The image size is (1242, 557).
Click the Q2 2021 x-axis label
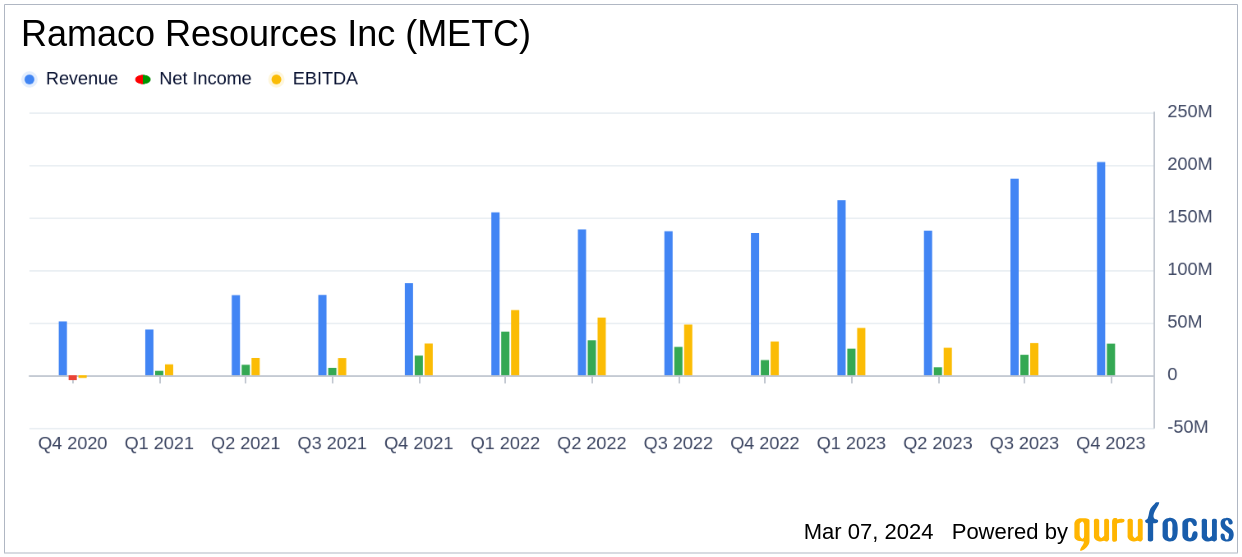pyautogui.click(x=246, y=444)
